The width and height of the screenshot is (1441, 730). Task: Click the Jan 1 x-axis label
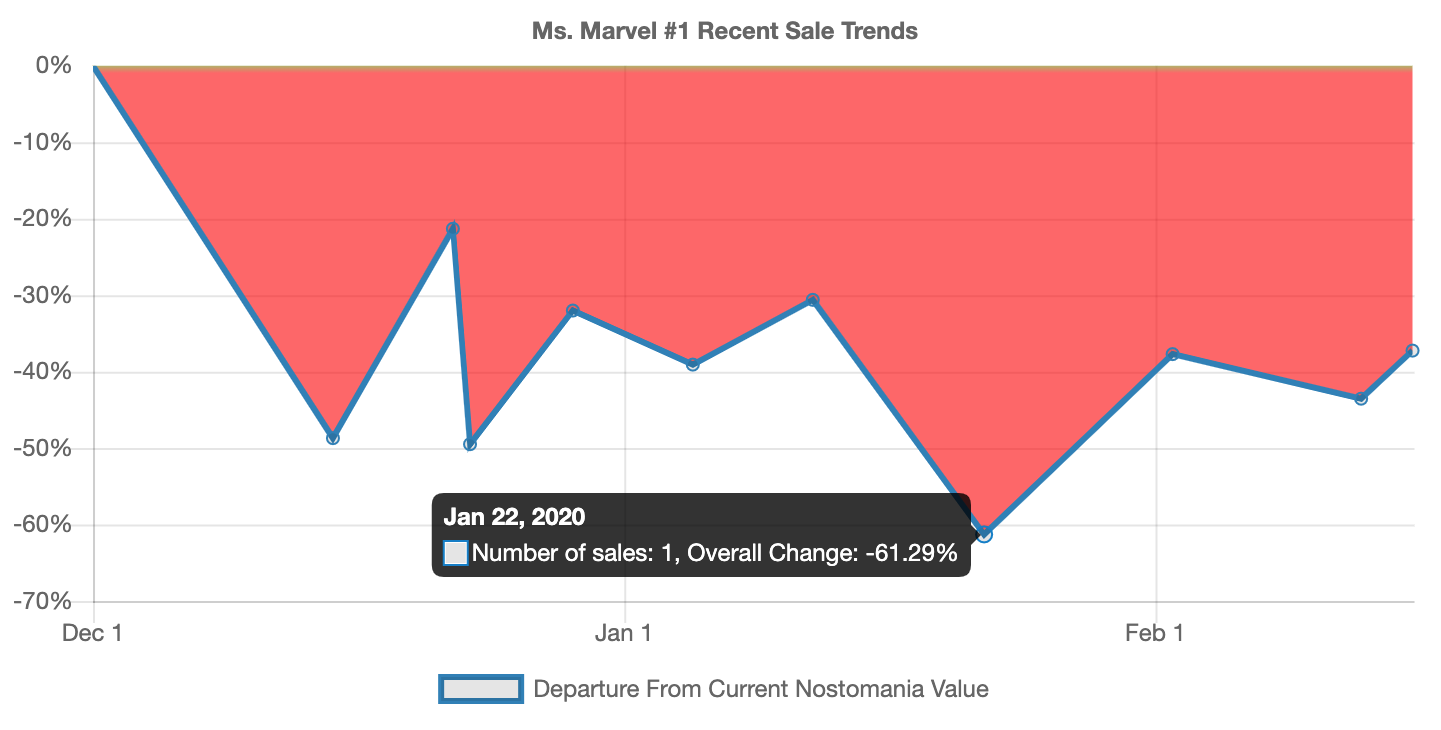624,633
